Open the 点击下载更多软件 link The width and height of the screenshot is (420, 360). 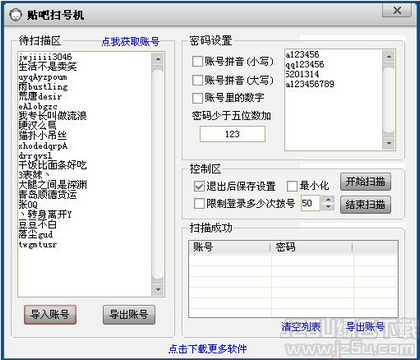[x=208, y=349]
